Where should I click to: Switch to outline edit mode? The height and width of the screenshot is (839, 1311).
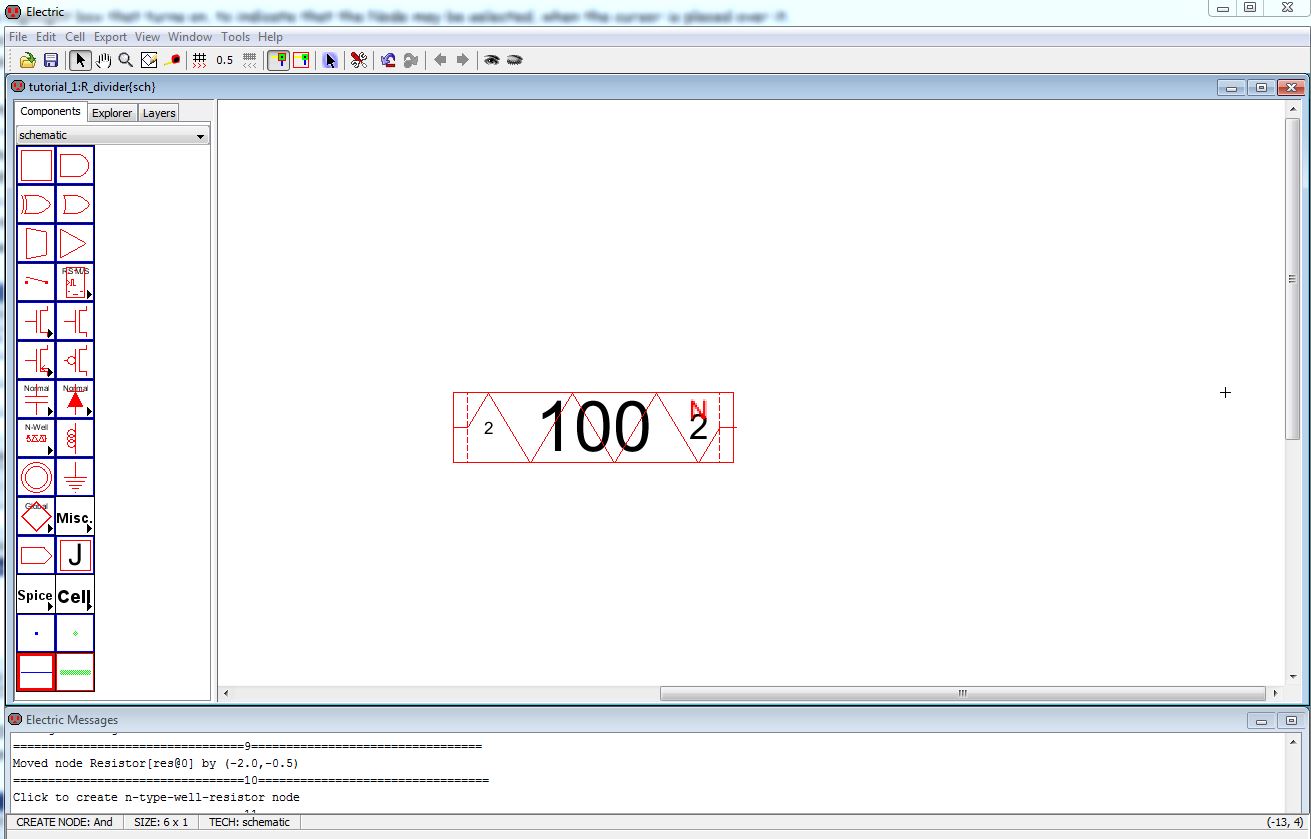coord(149,60)
